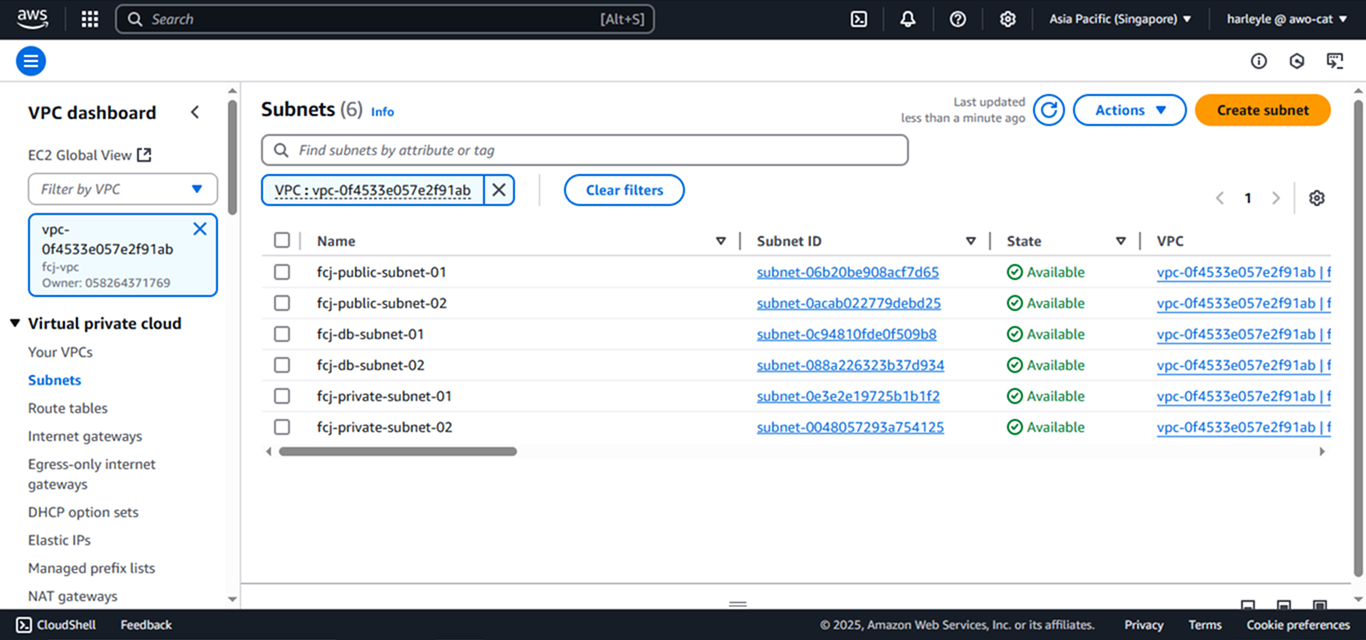Click the table horizontal scrollbar
This screenshot has width=1366, height=640.
(x=398, y=452)
